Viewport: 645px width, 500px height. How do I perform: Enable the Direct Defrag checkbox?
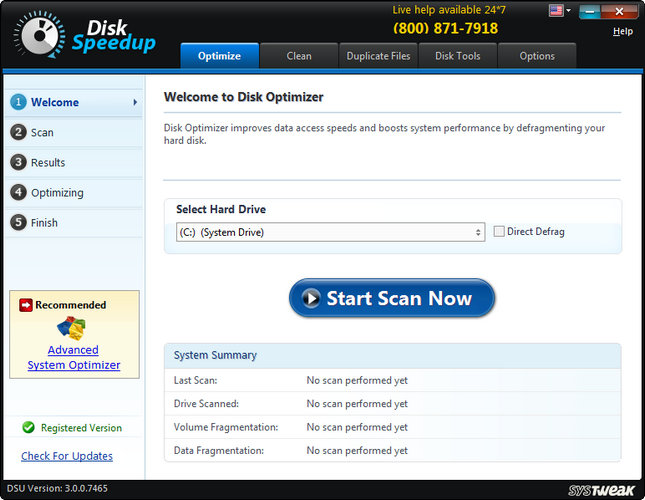pos(499,231)
